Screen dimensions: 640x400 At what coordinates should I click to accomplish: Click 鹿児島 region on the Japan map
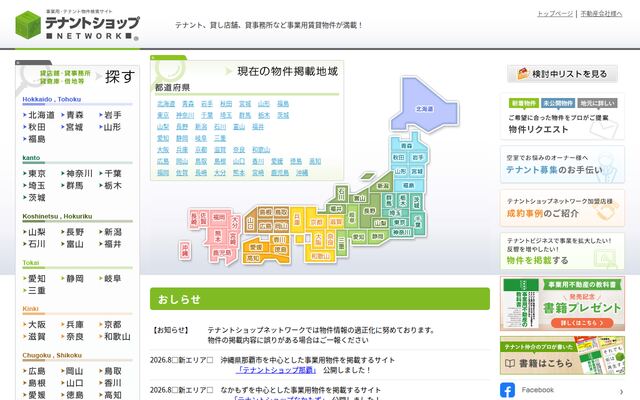222,253
